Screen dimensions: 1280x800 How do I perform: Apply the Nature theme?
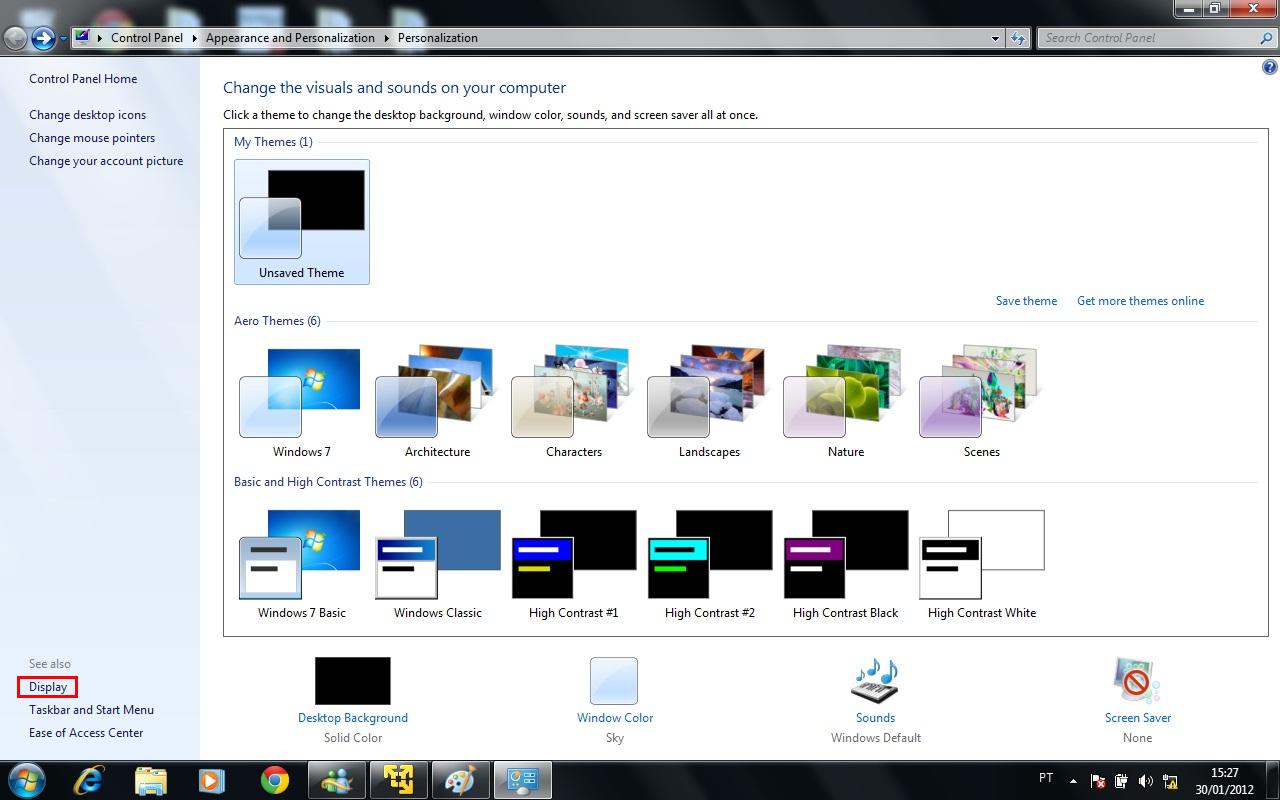pos(846,403)
